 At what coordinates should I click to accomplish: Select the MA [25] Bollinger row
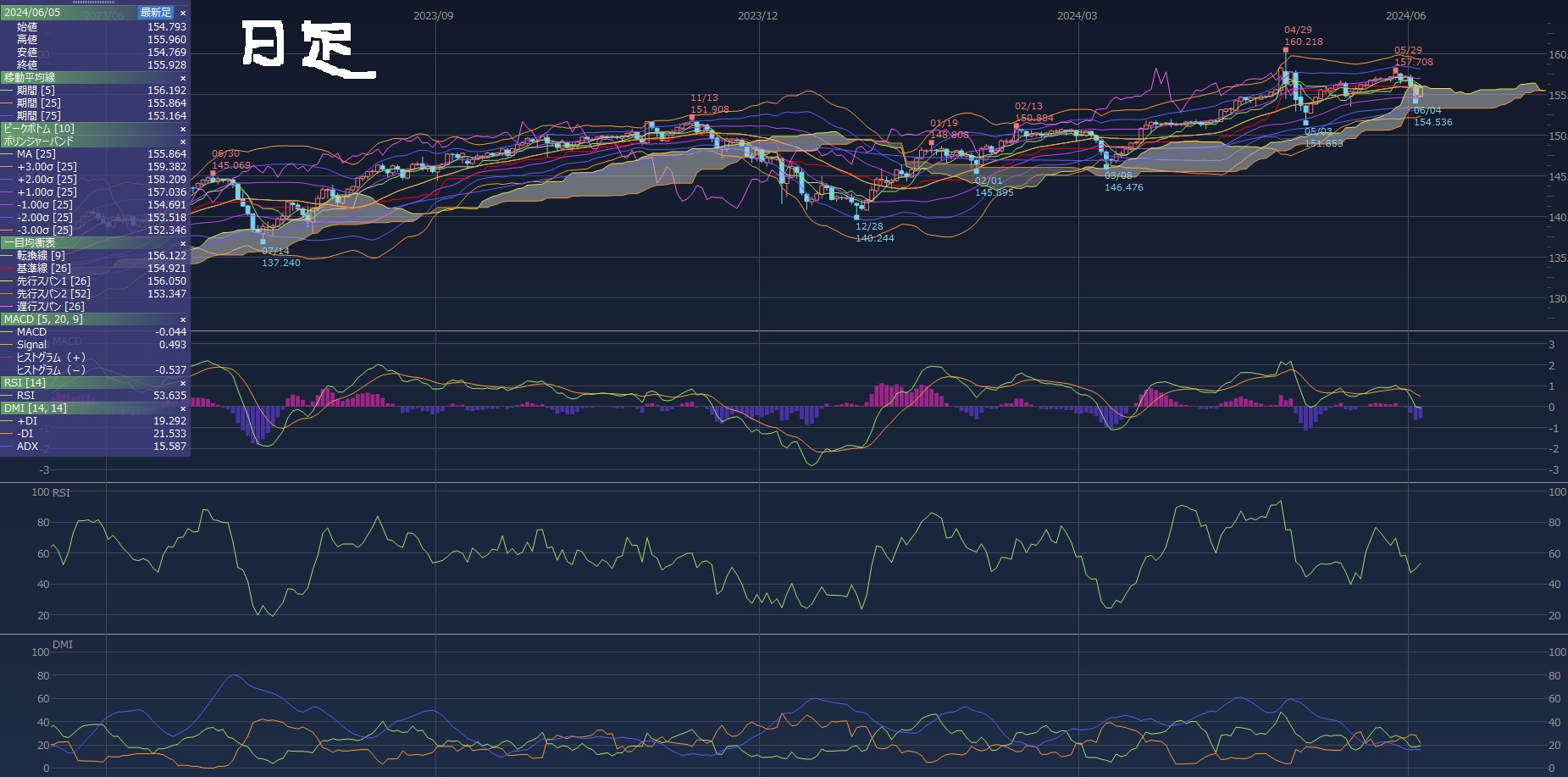(x=95, y=154)
